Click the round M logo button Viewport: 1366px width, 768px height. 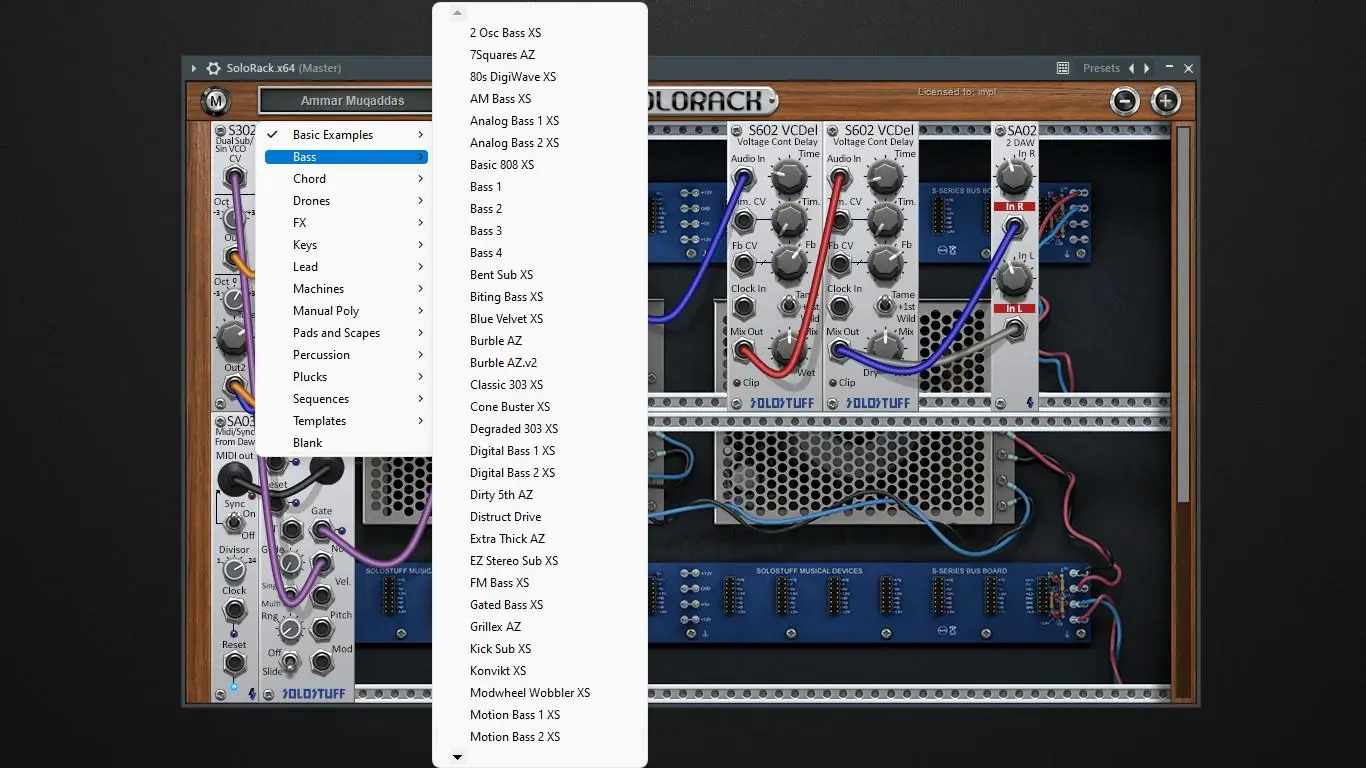215,101
